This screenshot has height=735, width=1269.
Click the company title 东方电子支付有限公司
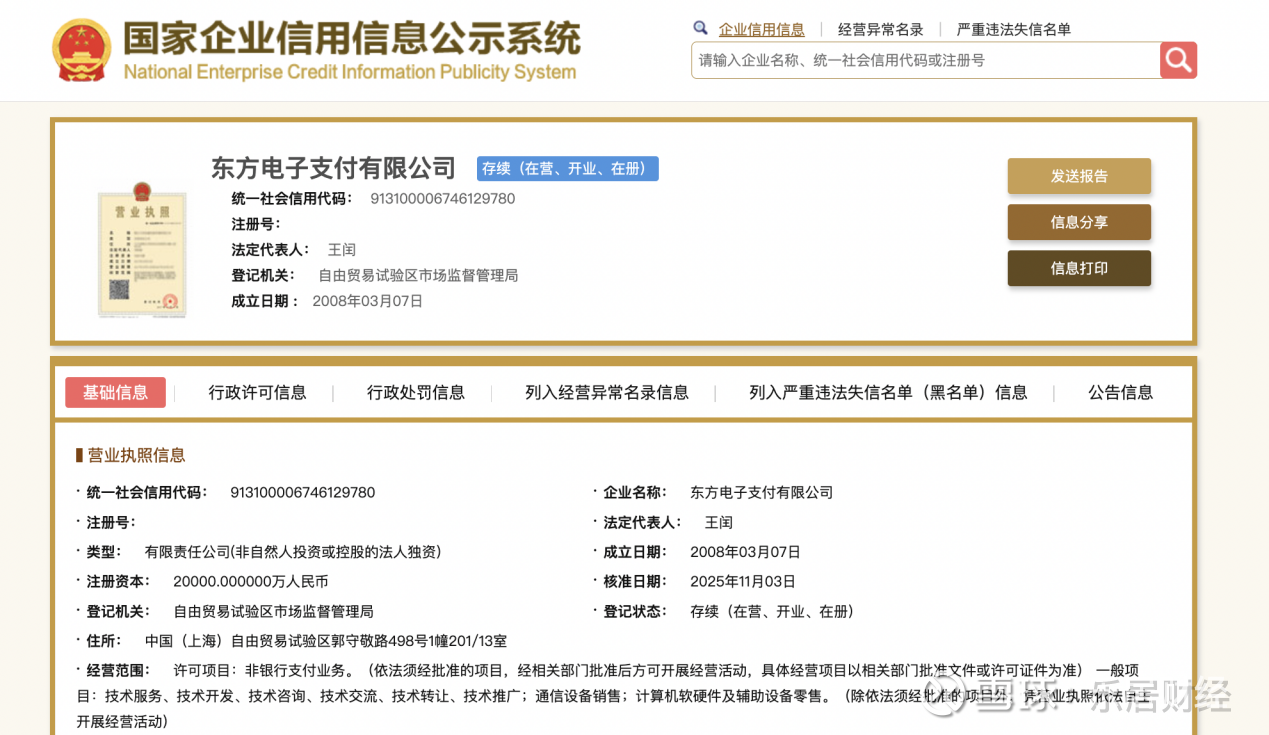pyautogui.click(x=333, y=168)
